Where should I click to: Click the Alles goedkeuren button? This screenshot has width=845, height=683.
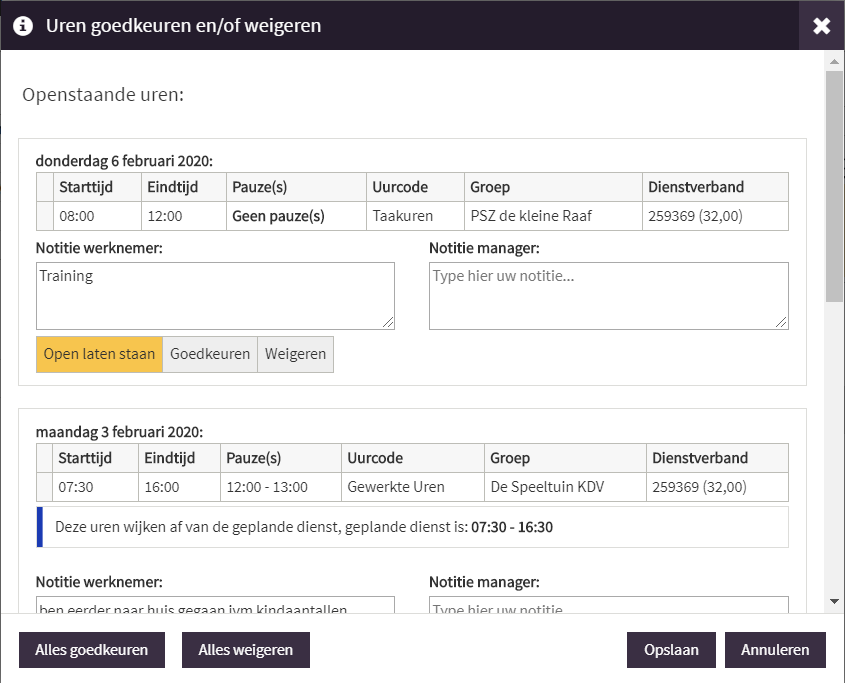pos(92,650)
